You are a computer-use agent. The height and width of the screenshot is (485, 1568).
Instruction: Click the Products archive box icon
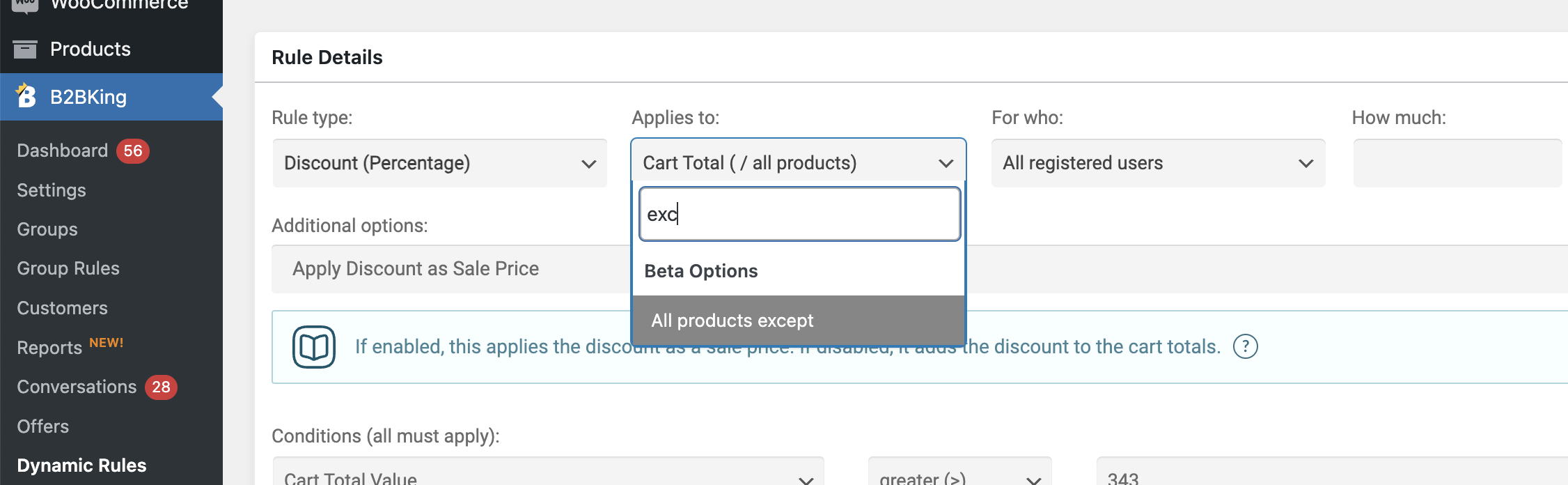(25, 49)
